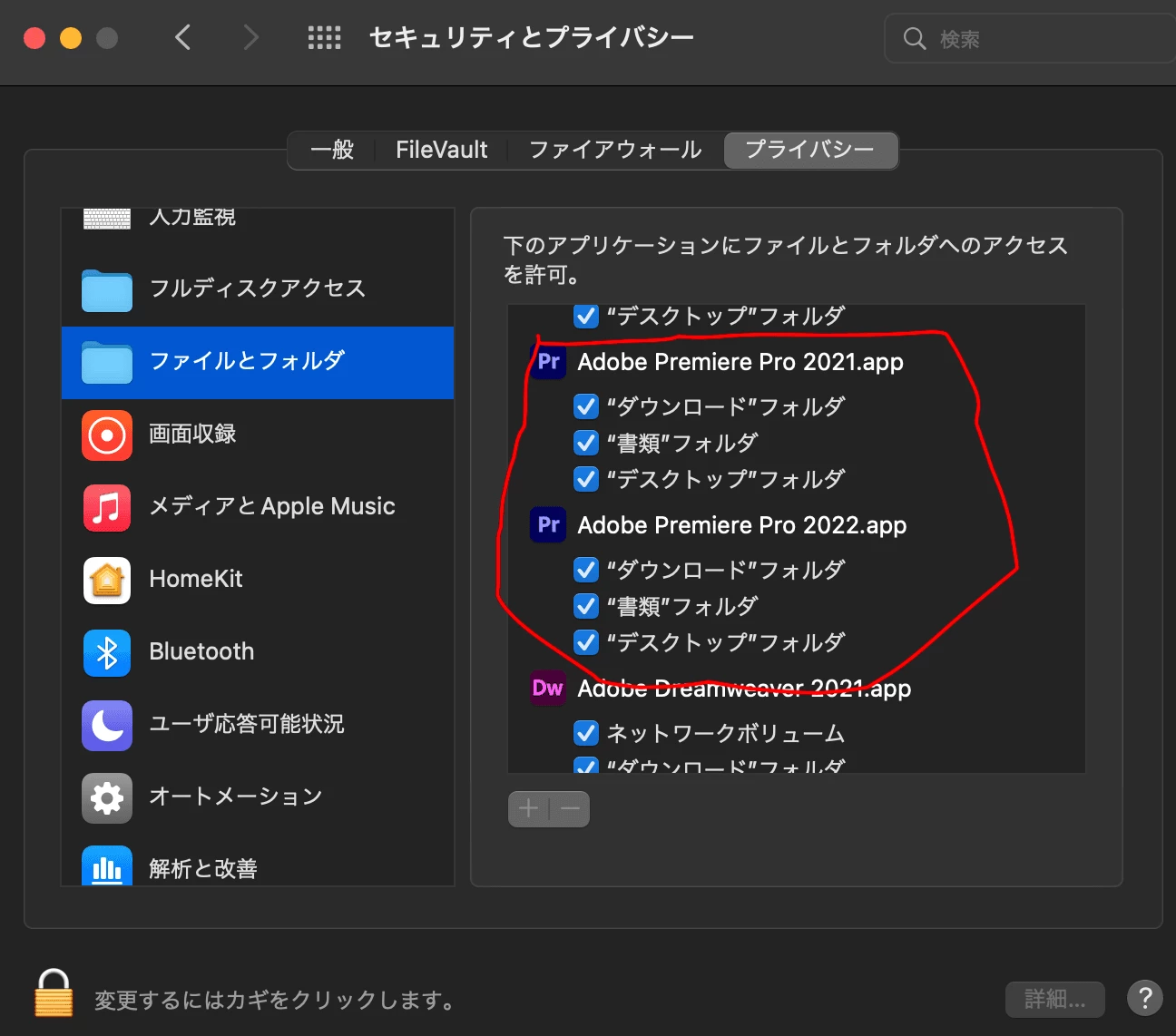Click the padlock icon to unlock

coord(54,992)
